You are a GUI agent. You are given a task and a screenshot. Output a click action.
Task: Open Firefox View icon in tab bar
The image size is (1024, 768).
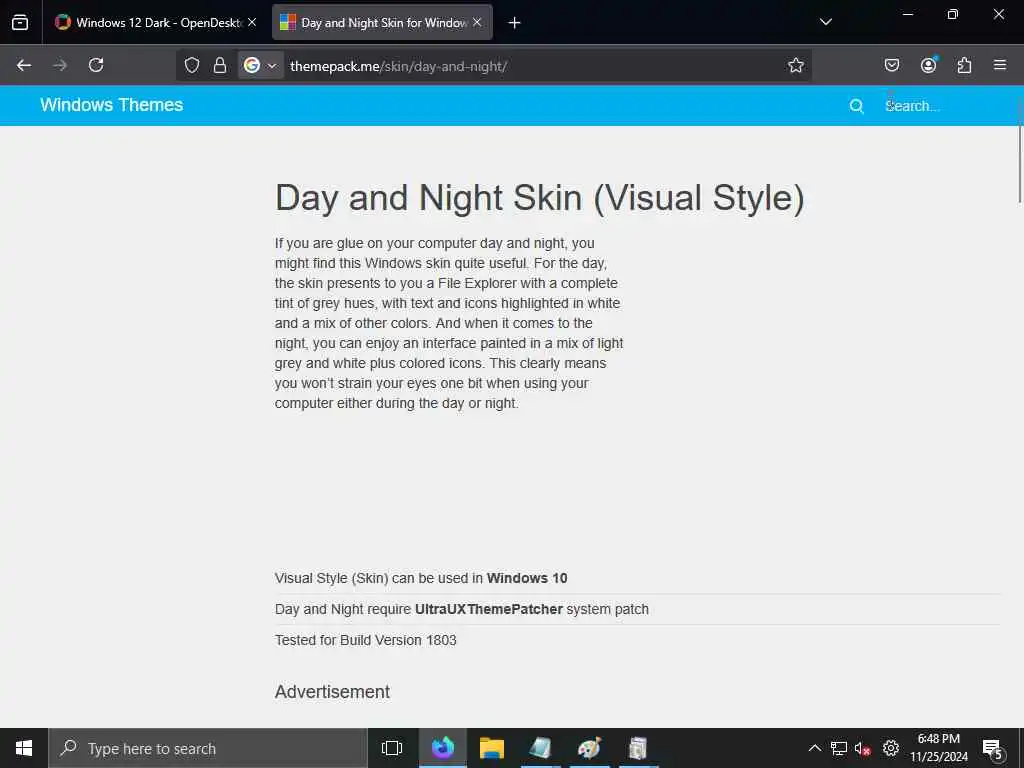[20, 22]
